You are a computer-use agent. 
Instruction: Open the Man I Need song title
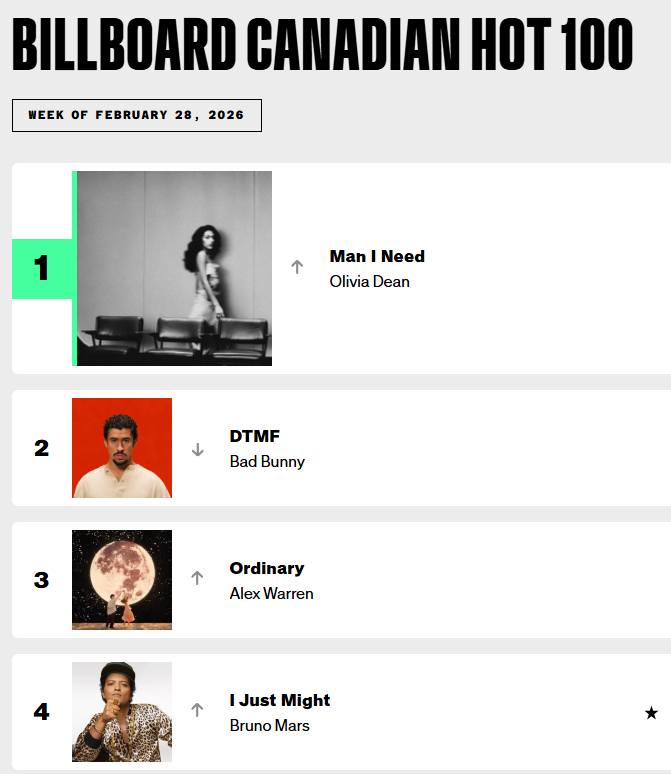coord(377,256)
